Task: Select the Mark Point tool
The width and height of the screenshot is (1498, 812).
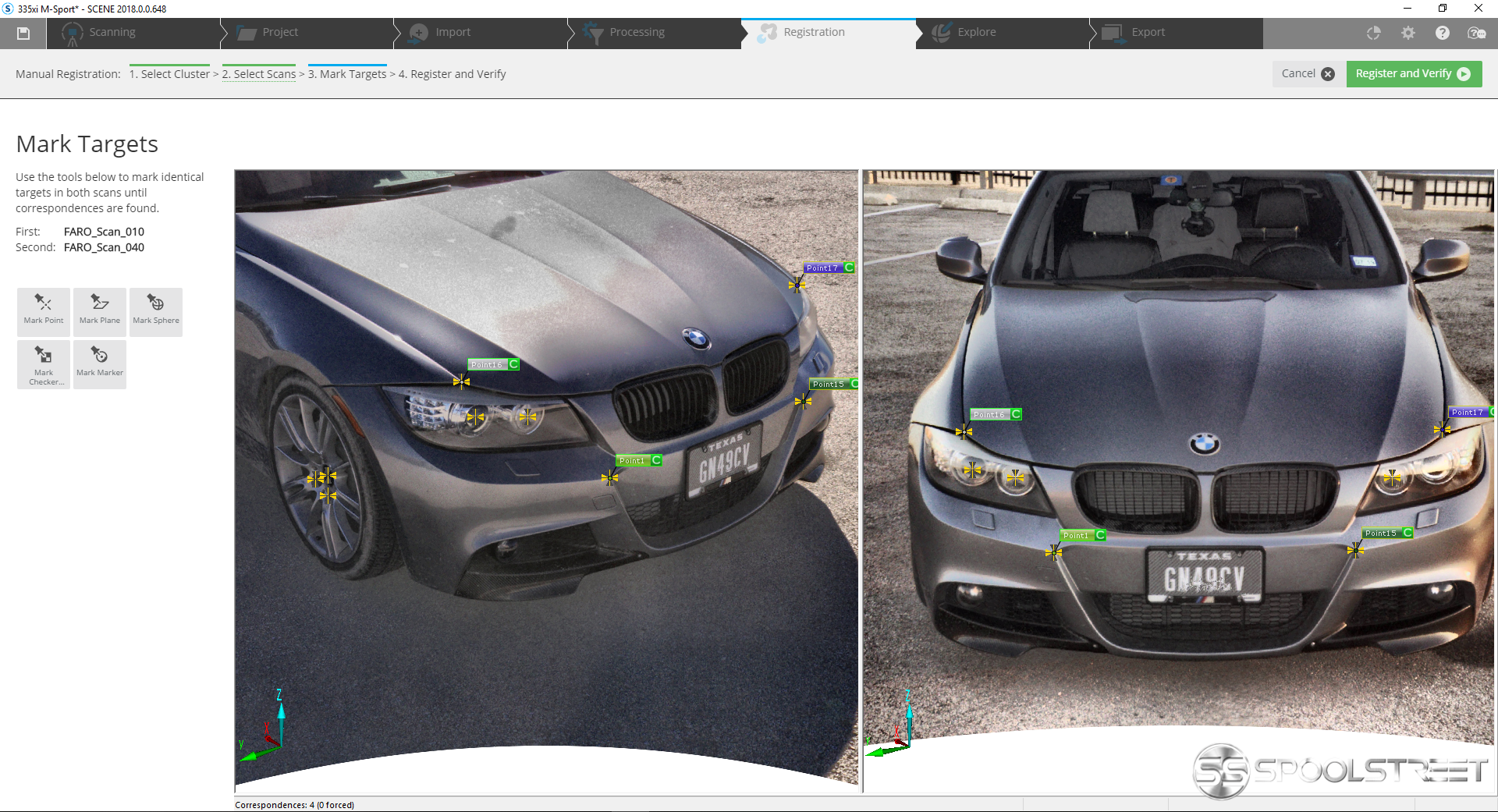Action: pyautogui.click(x=44, y=312)
